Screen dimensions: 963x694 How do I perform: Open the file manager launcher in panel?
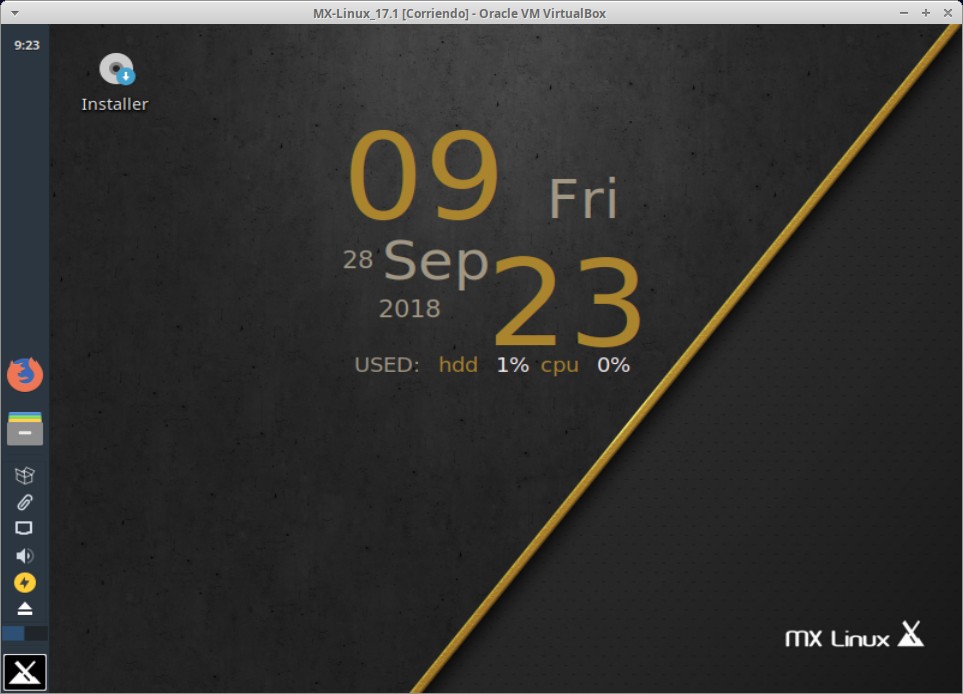[25, 429]
